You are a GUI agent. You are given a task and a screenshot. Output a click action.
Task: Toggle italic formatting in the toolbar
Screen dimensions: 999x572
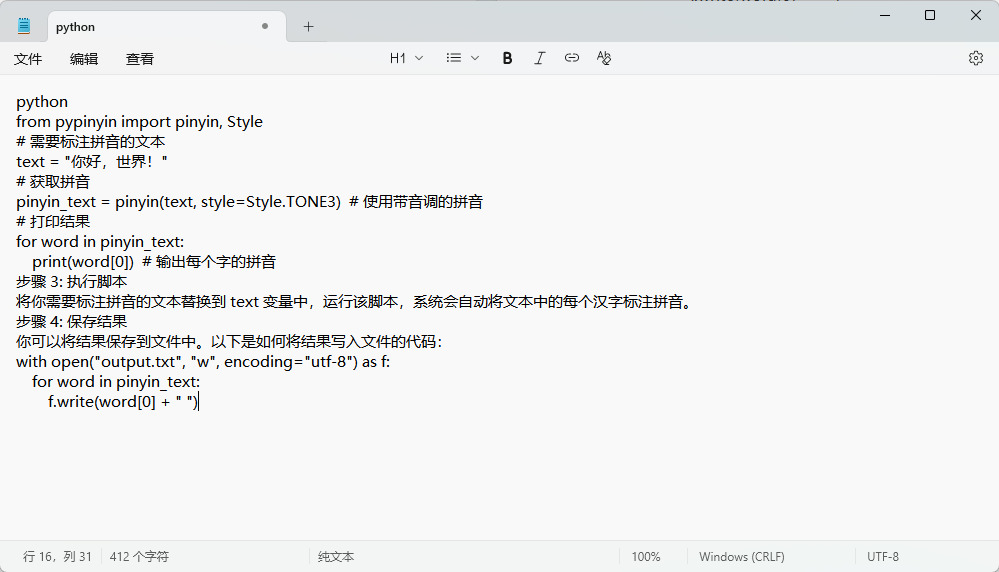[x=539, y=58]
